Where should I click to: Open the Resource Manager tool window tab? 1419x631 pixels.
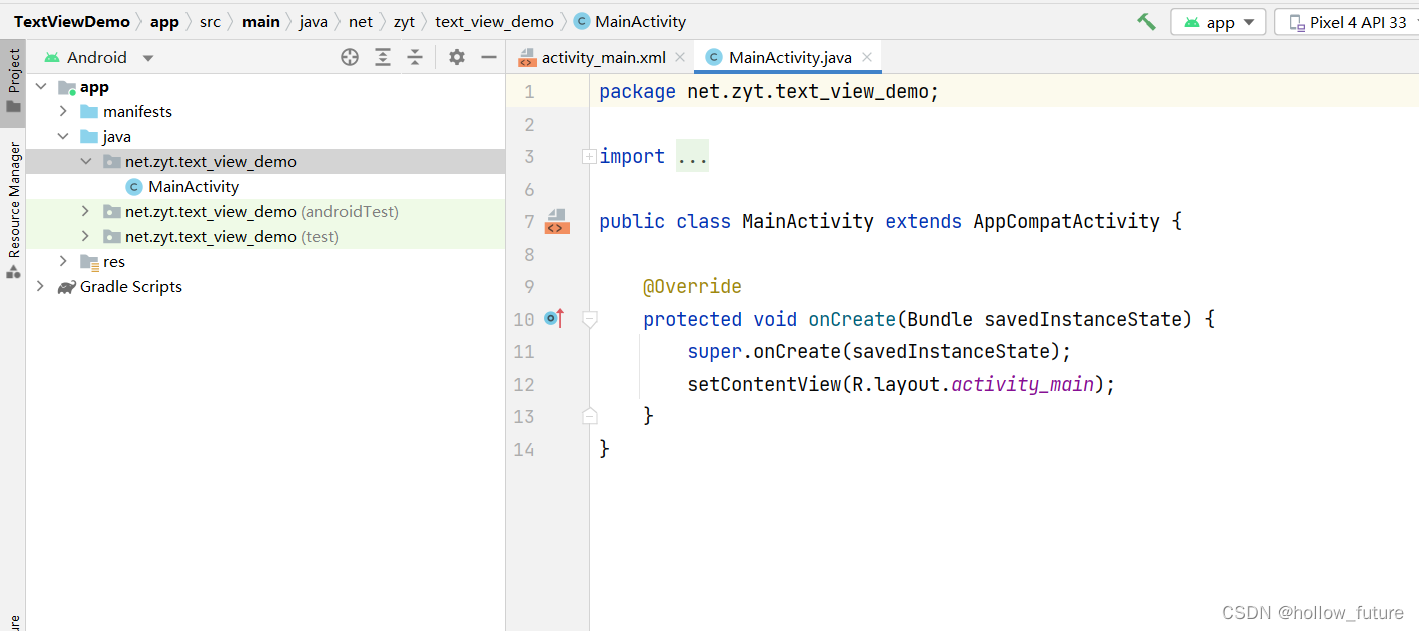13,210
